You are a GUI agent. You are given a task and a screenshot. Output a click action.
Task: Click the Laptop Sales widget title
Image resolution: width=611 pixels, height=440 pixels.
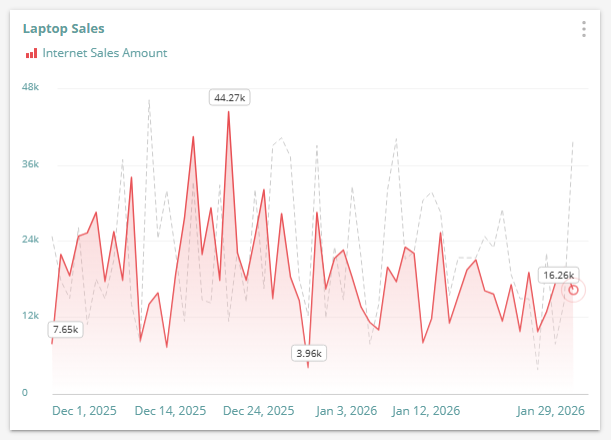point(63,29)
